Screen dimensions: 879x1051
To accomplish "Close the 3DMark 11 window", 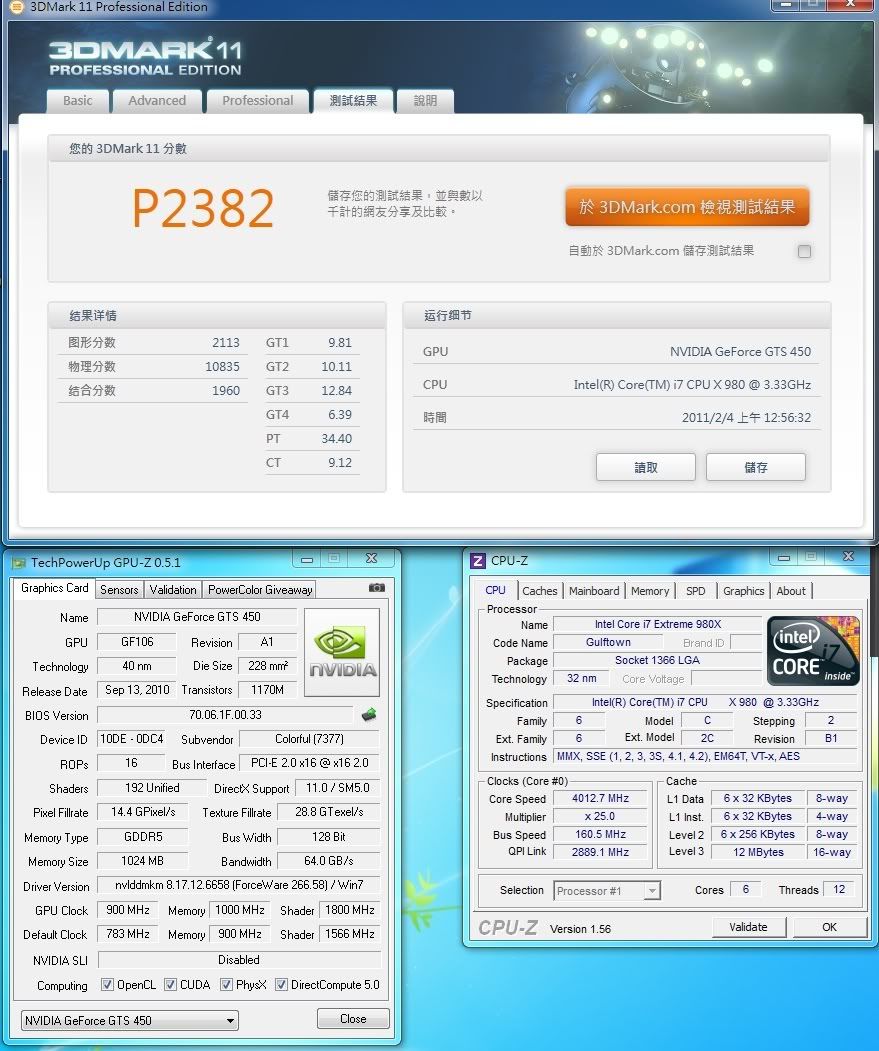I will 849,5.
